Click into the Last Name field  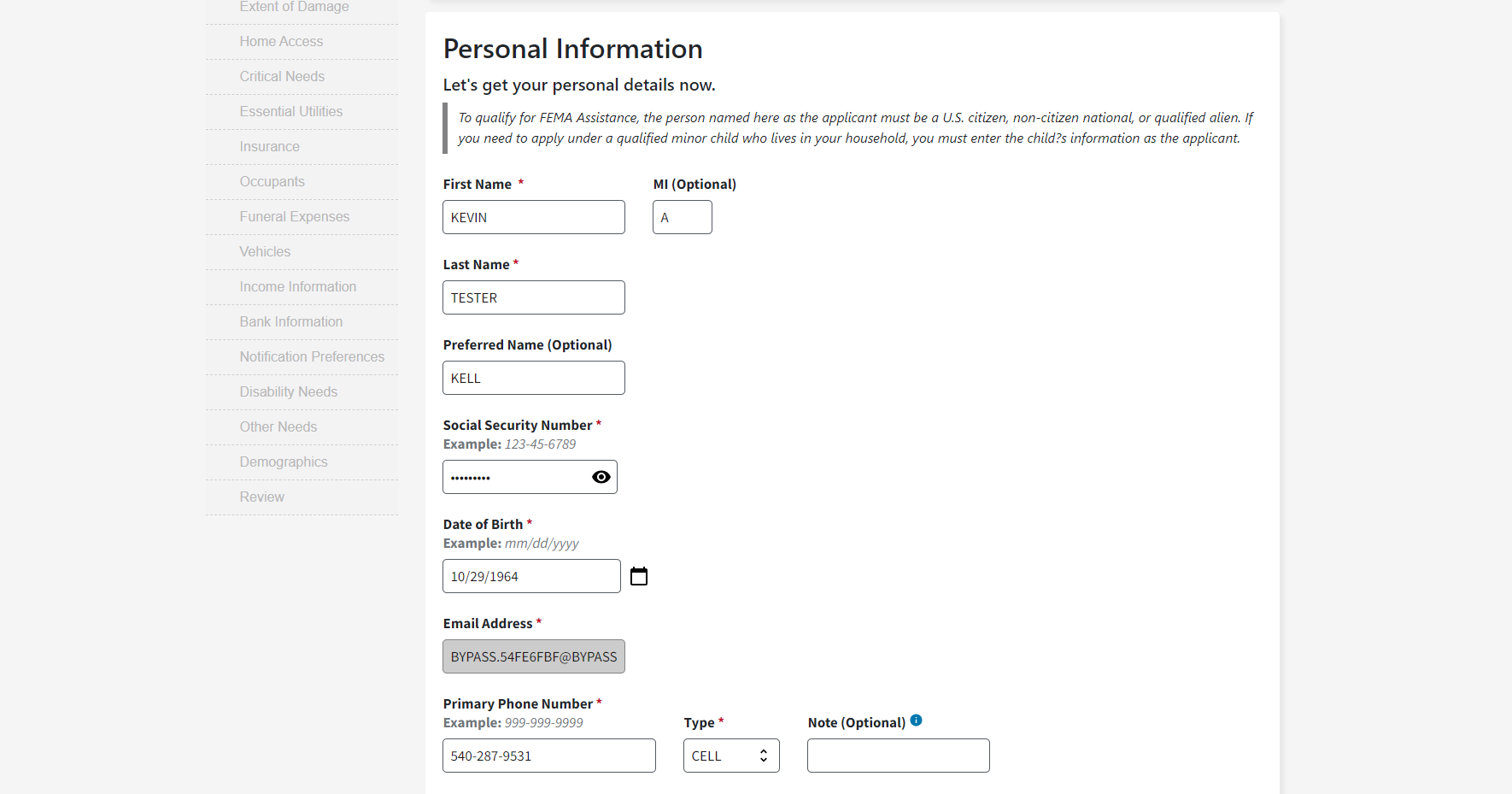pos(534,297)
